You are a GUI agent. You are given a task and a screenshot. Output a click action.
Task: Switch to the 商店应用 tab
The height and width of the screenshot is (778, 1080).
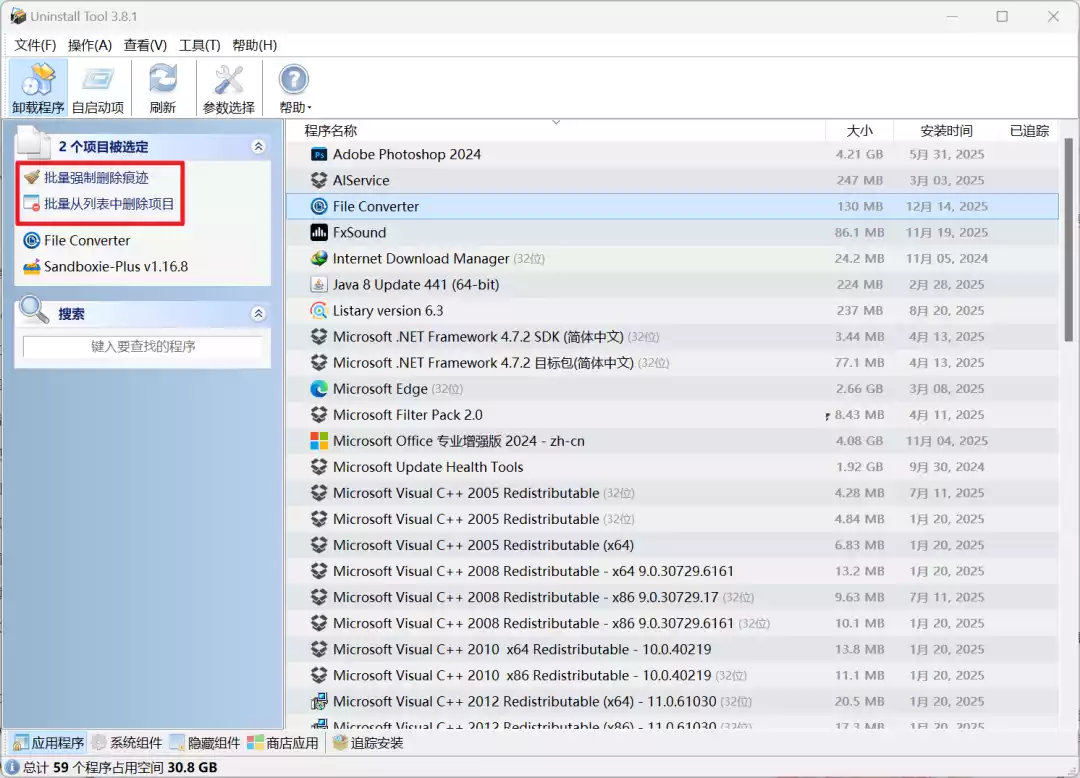(283, 743)
